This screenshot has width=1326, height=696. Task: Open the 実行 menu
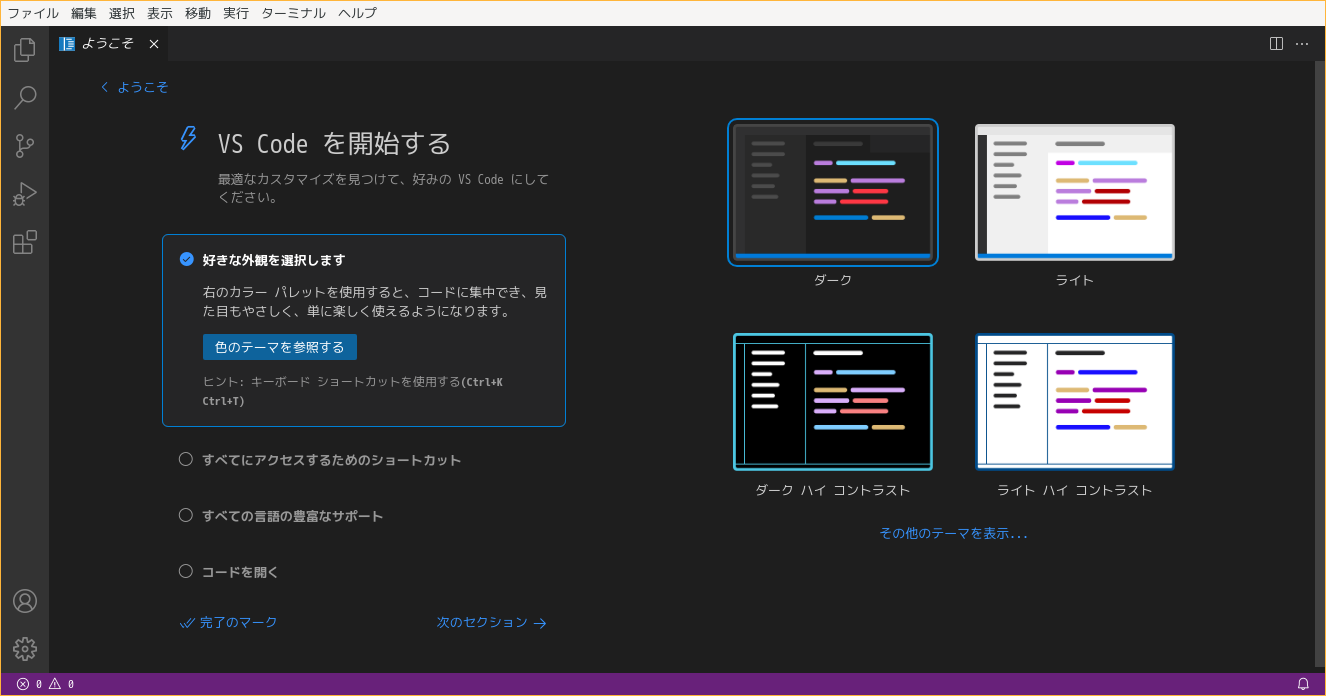(x=236, y=13)
